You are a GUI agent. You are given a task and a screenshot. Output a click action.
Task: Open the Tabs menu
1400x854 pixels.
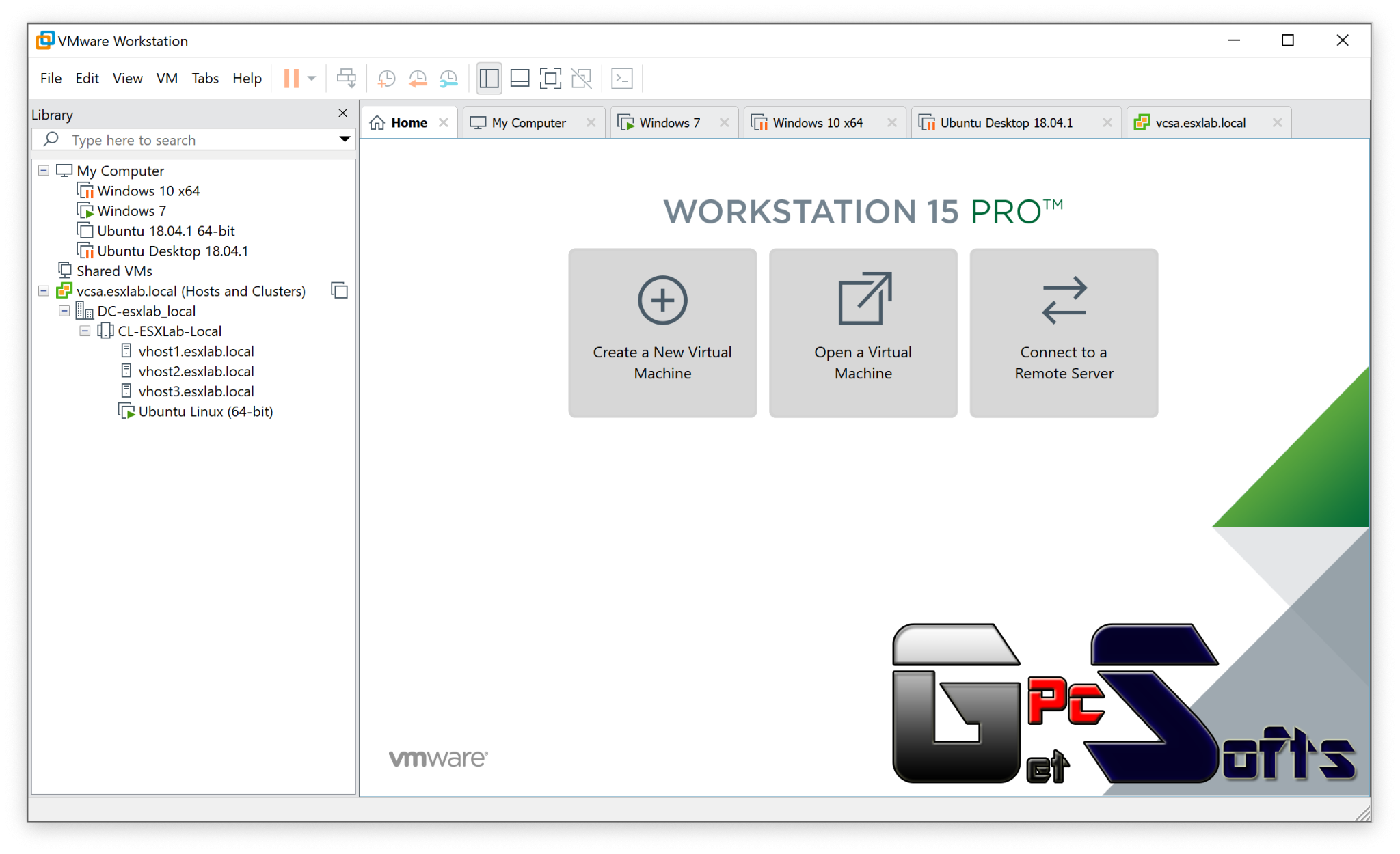click(x=205, y=78)
